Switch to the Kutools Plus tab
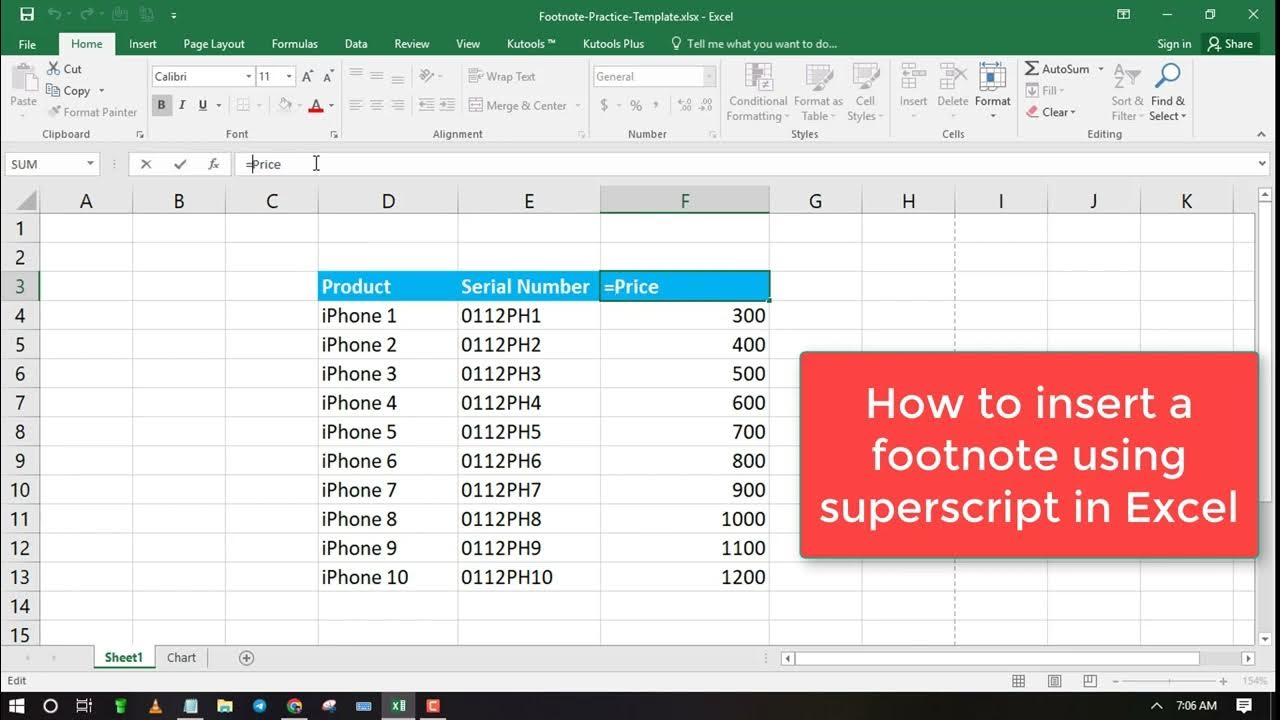Viewport: 1280px width, 720px height. [x=614, y=44]
